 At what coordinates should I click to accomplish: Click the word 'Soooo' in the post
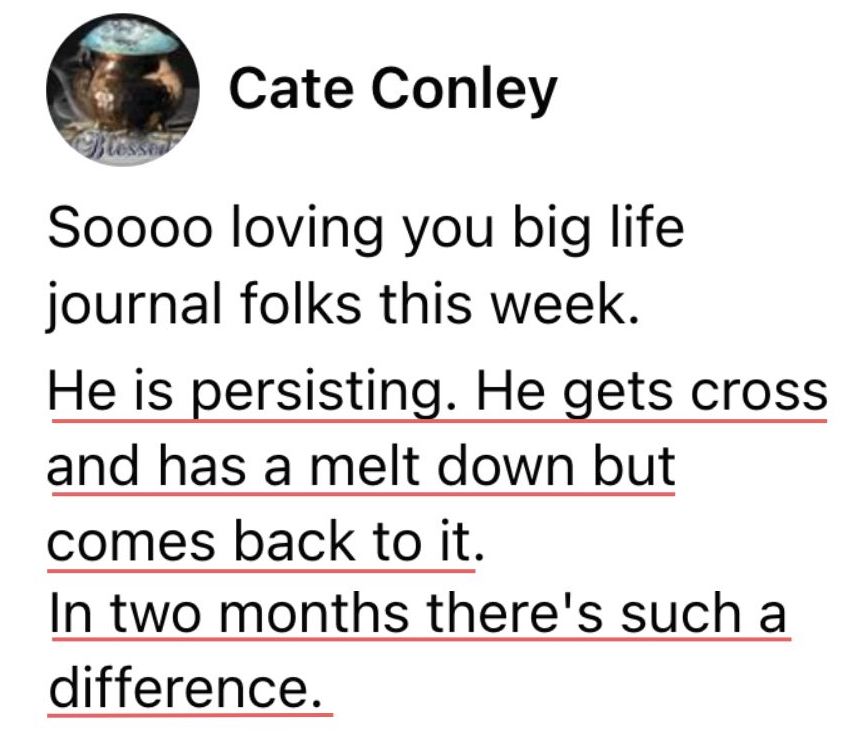pos(130,227)
